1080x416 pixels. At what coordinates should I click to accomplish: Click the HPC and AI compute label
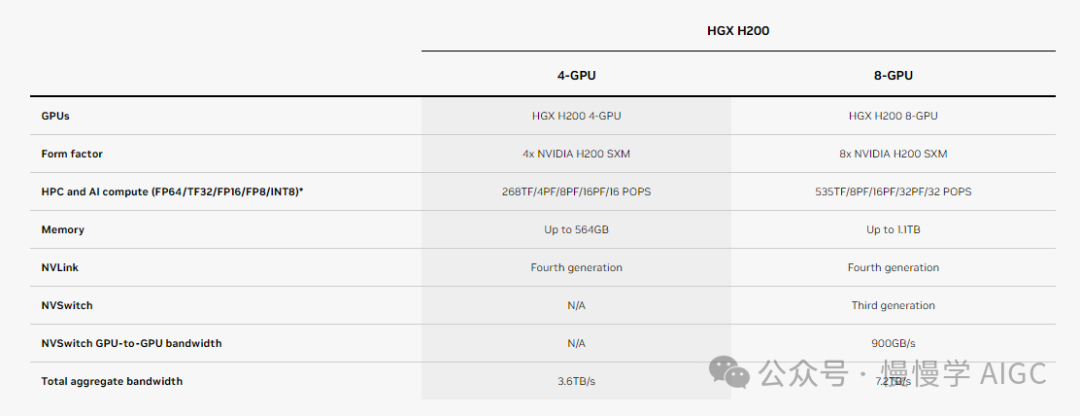(x=172, y=192)
